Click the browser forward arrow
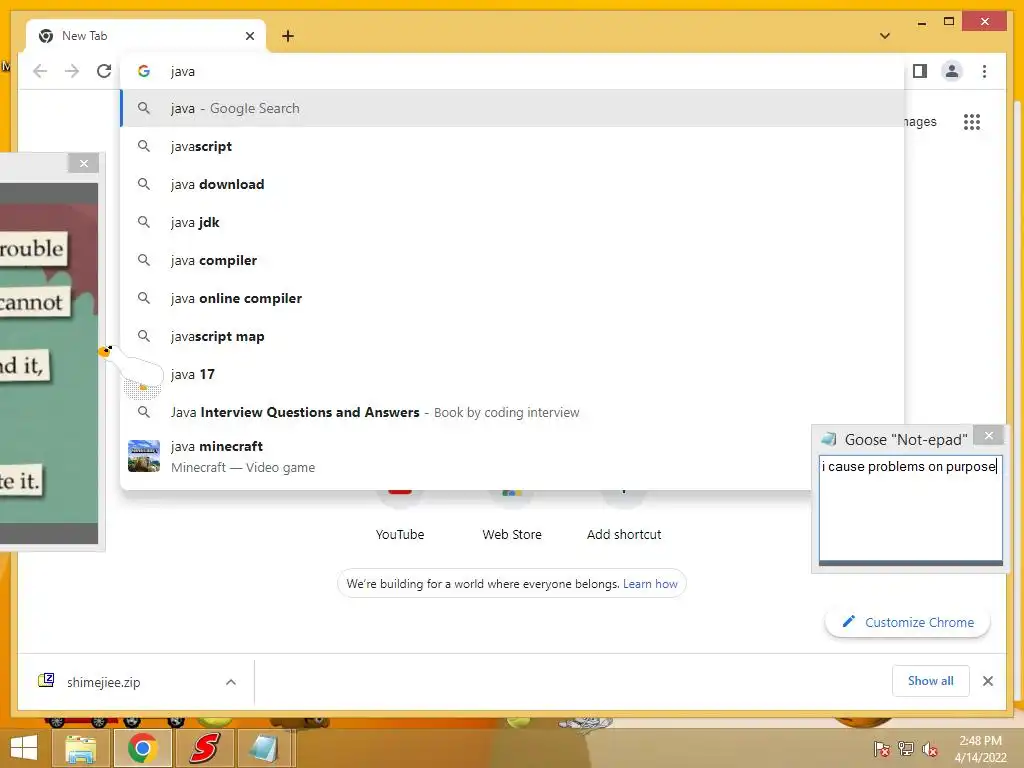Screen dimensions: 1024x768 coord(72,71)
